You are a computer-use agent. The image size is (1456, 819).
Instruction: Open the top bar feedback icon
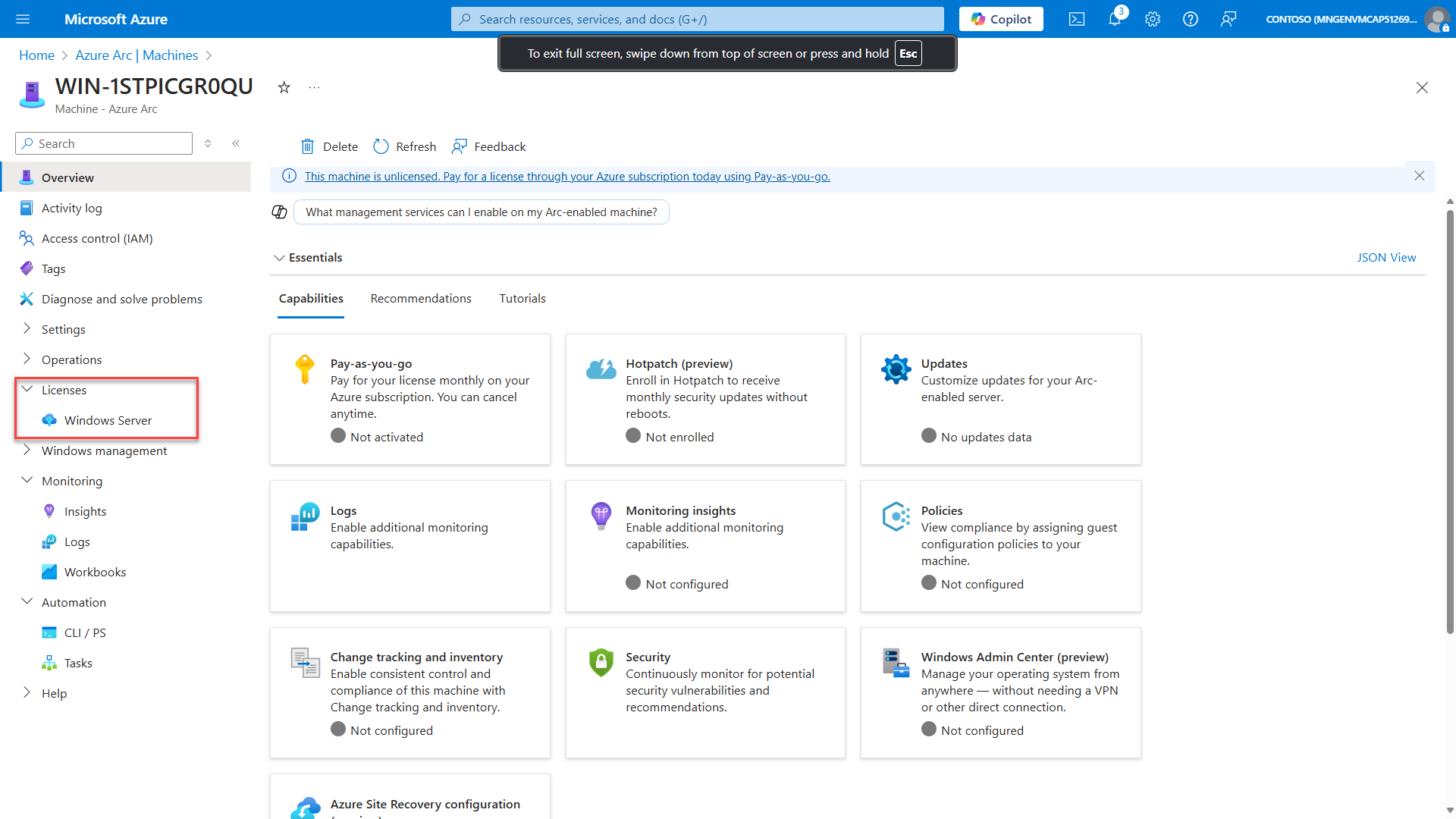(x=1228, y=19)
